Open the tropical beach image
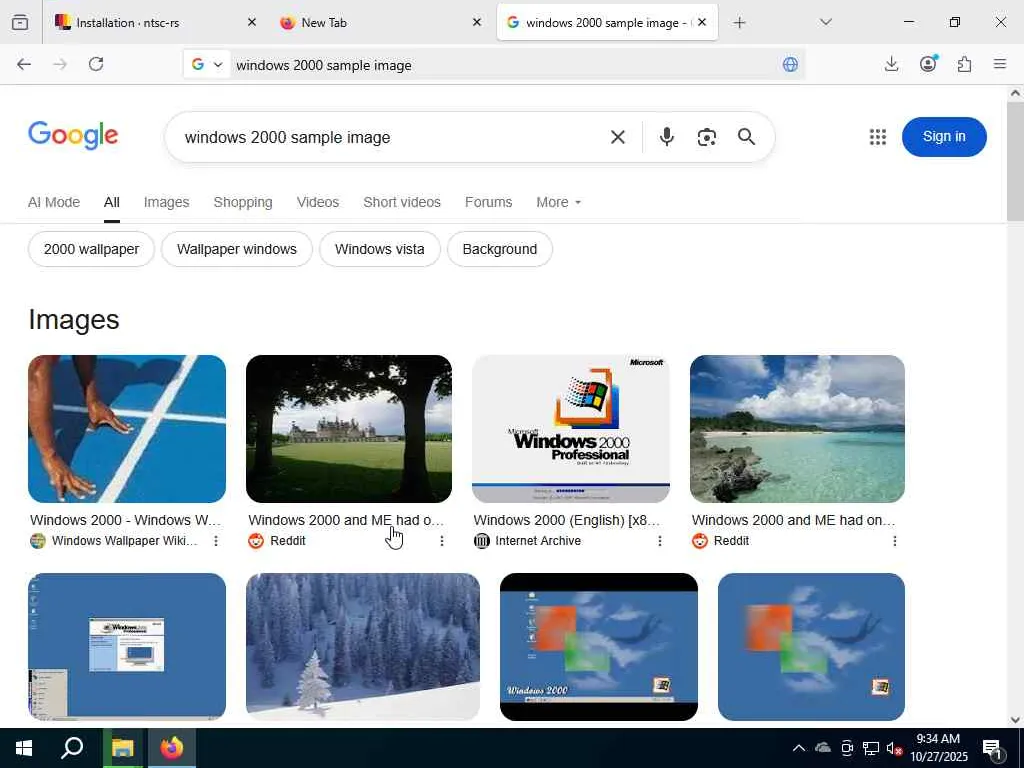The width and height of the screenshot is (1024, 768). pos(797,428)
